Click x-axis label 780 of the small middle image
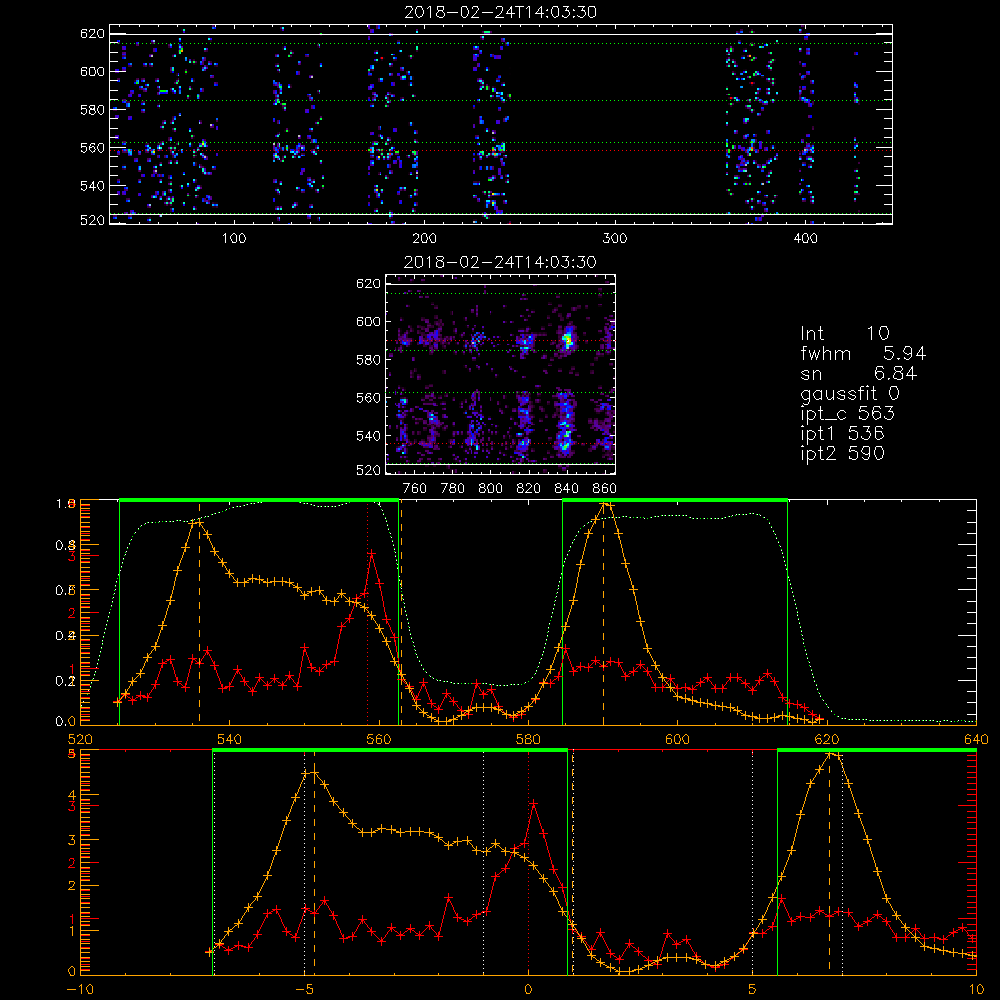The height and width of the screenshot is (1000, 1000). point(453,489)
